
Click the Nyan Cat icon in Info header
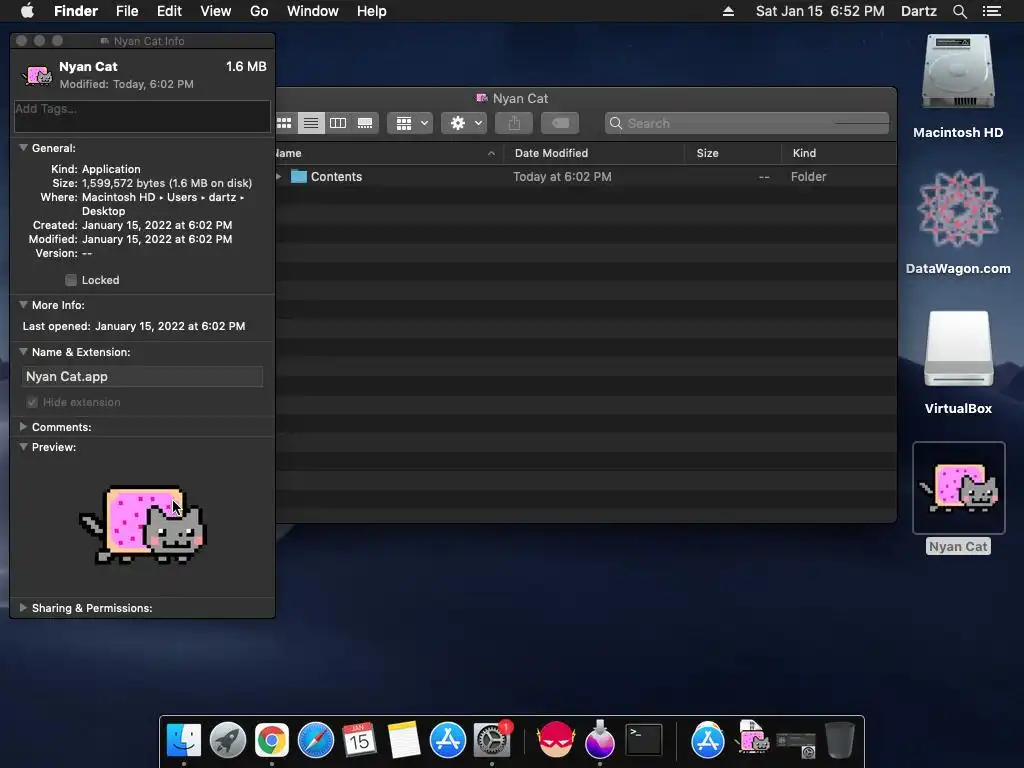click(37, 74)
